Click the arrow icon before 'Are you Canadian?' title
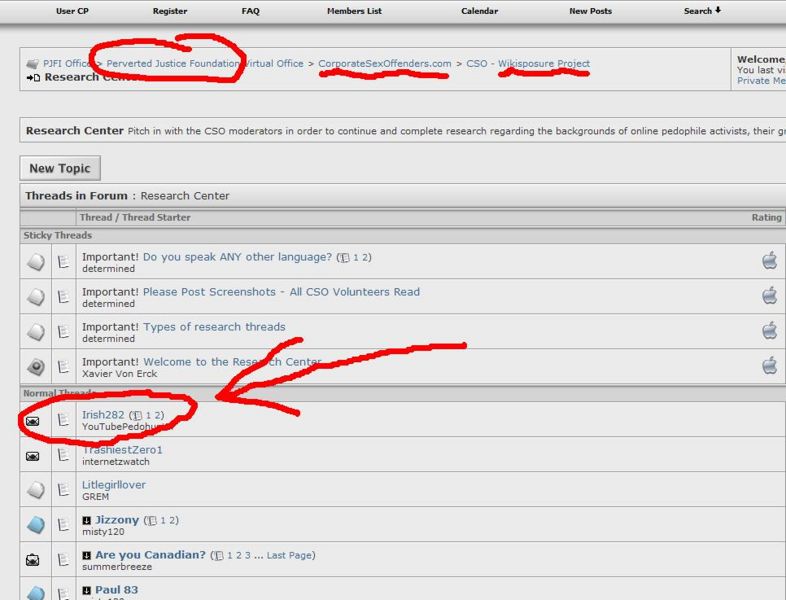The image size is (786, 600). [x=87, y=555]
